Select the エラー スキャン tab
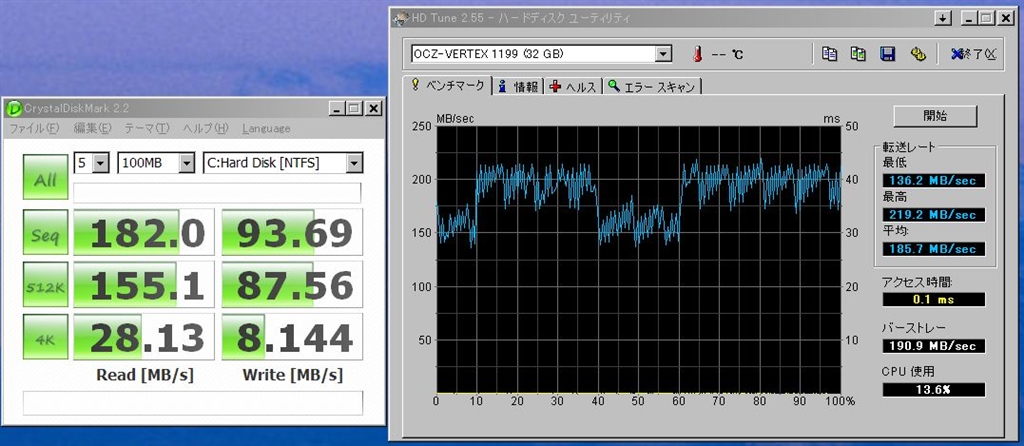 coord(651,87)
